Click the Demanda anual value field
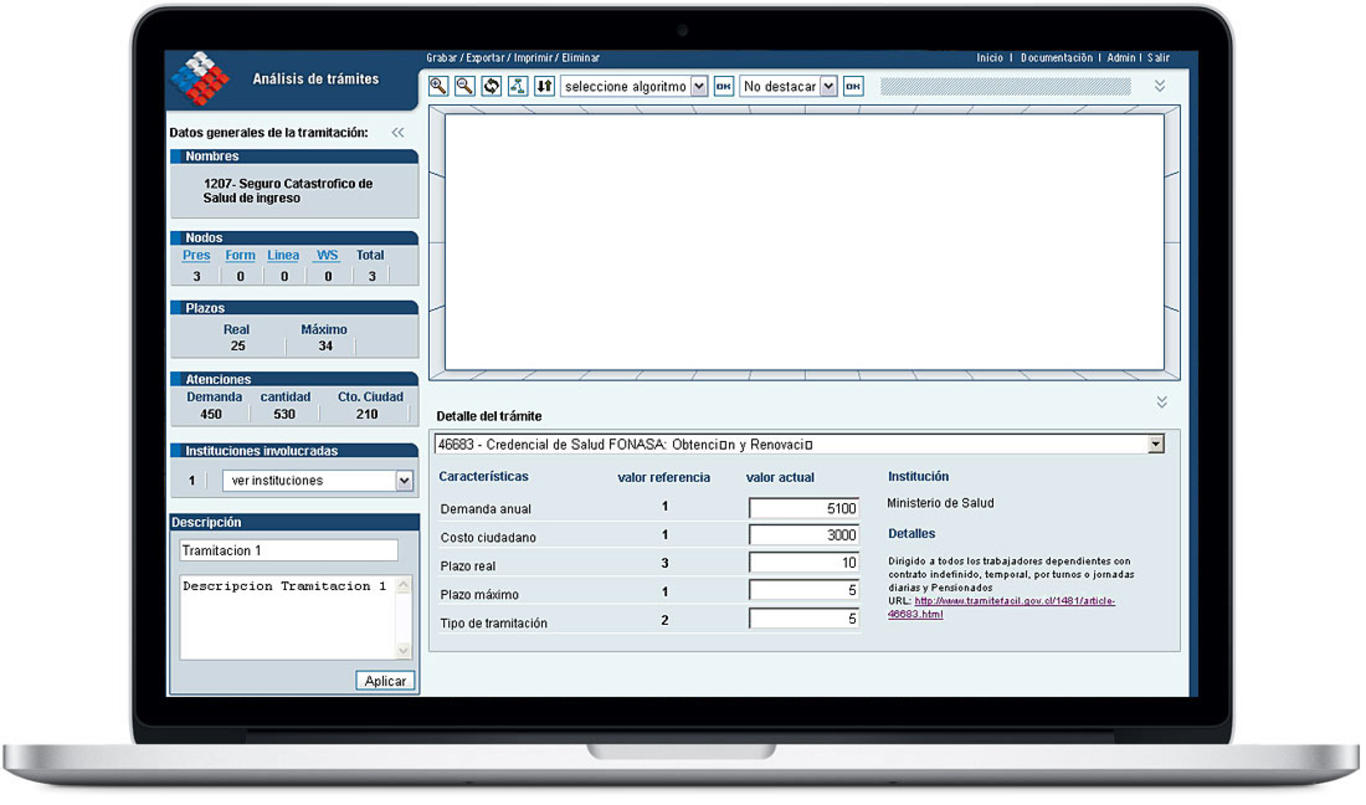The image size is (1366, 805). pos(804,508)
